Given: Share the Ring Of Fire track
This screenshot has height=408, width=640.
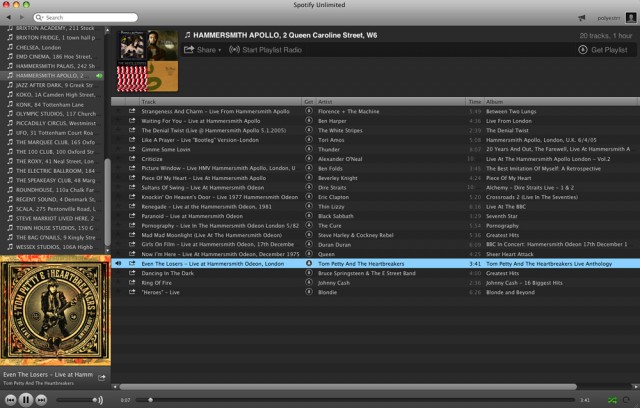Looking at the screenshot, I should [x=132, y=283].
